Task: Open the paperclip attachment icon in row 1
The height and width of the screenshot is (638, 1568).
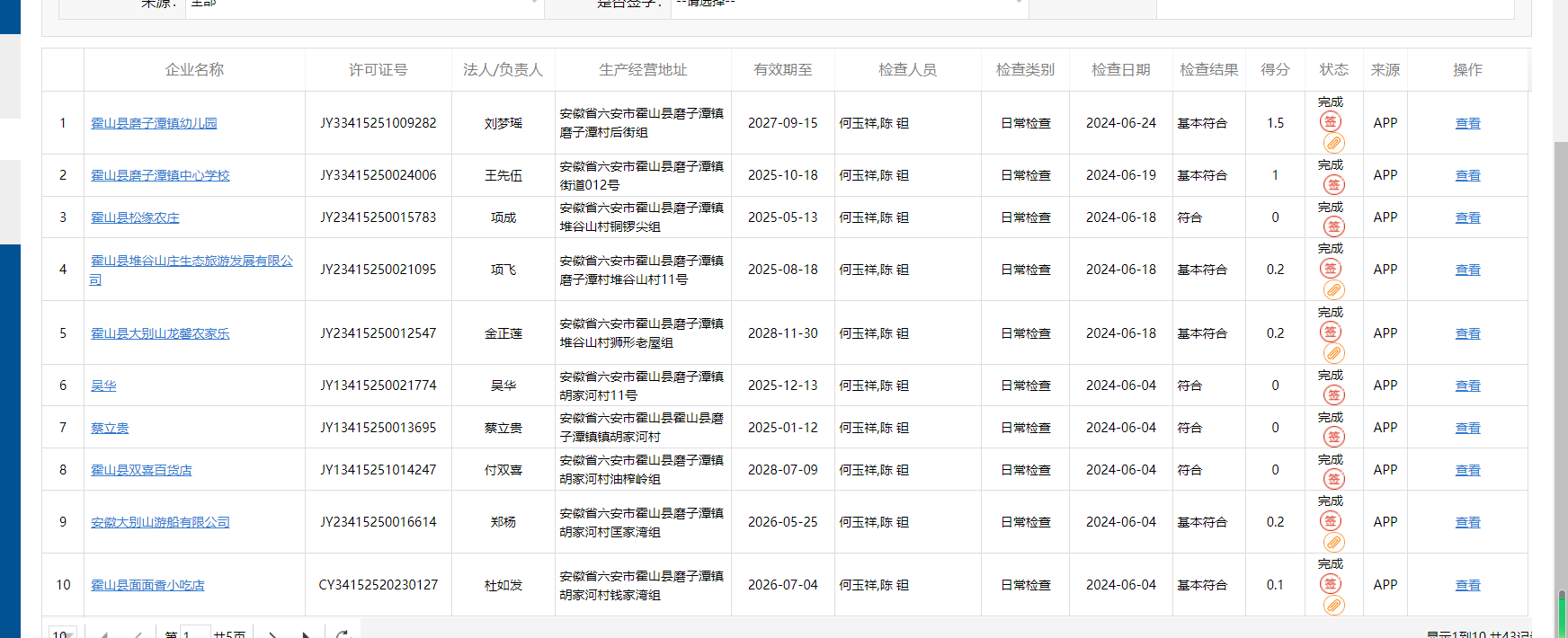Action: 1333,143
